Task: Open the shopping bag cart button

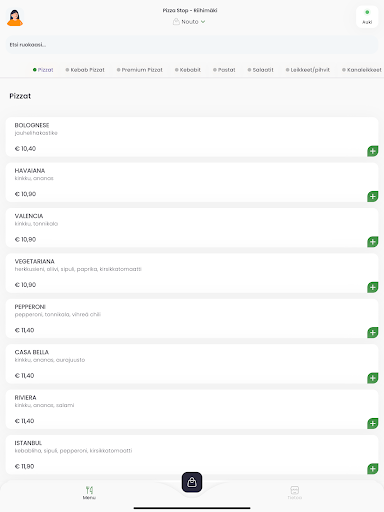Action: tap(192, 482)
